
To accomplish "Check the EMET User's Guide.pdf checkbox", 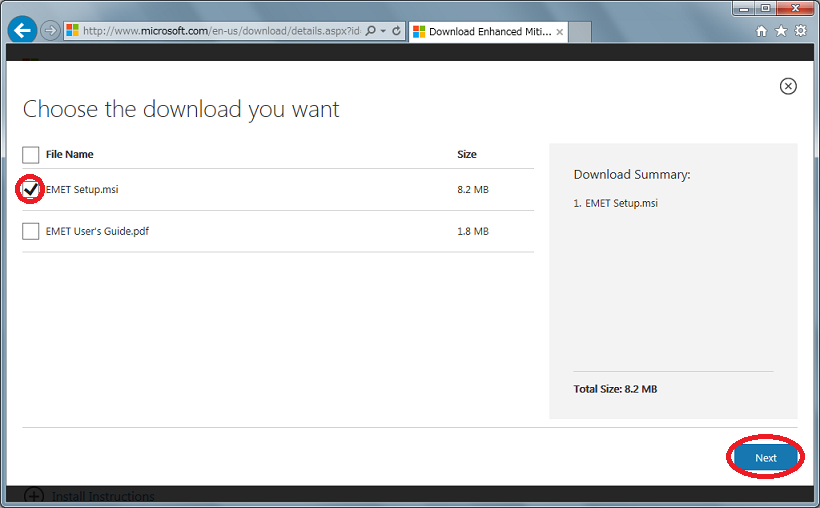I will pos(31,231).
